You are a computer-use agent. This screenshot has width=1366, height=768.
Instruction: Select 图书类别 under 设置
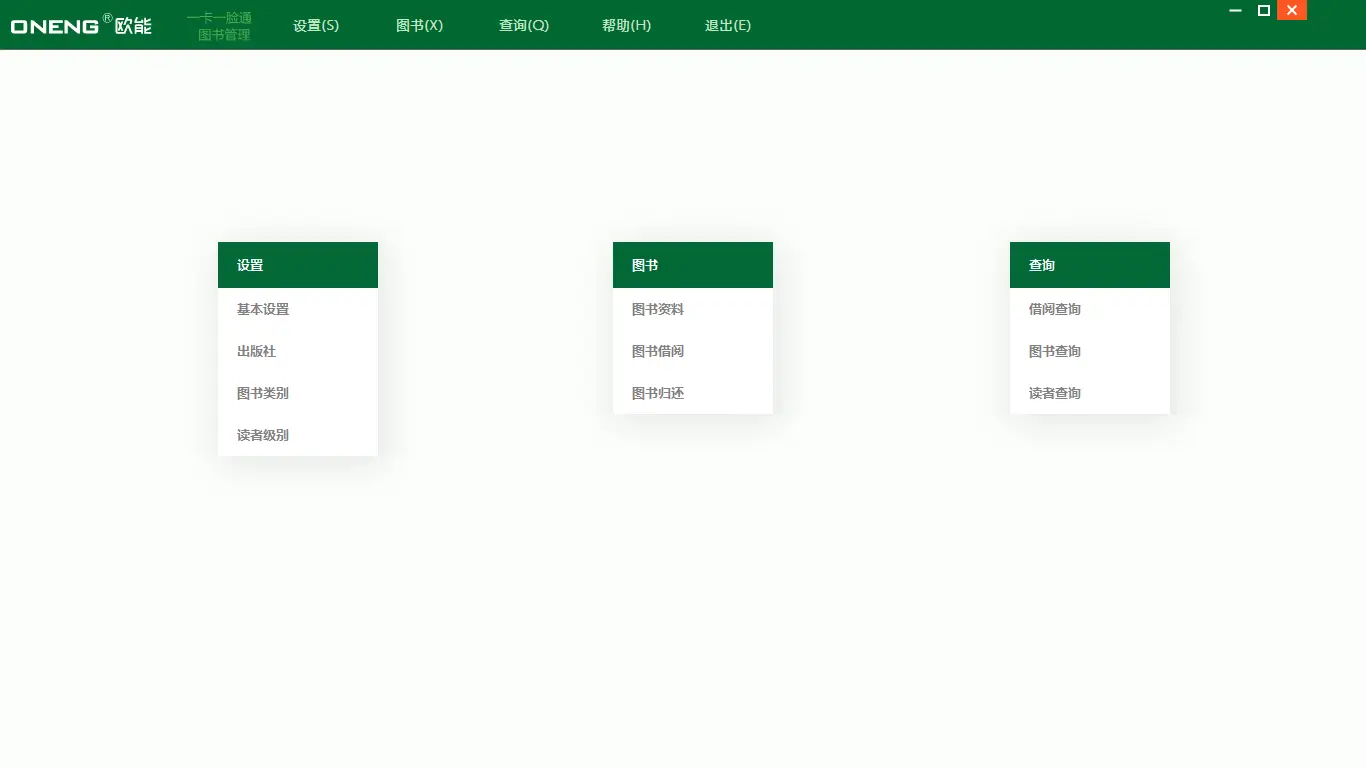[x=262, y=393]
